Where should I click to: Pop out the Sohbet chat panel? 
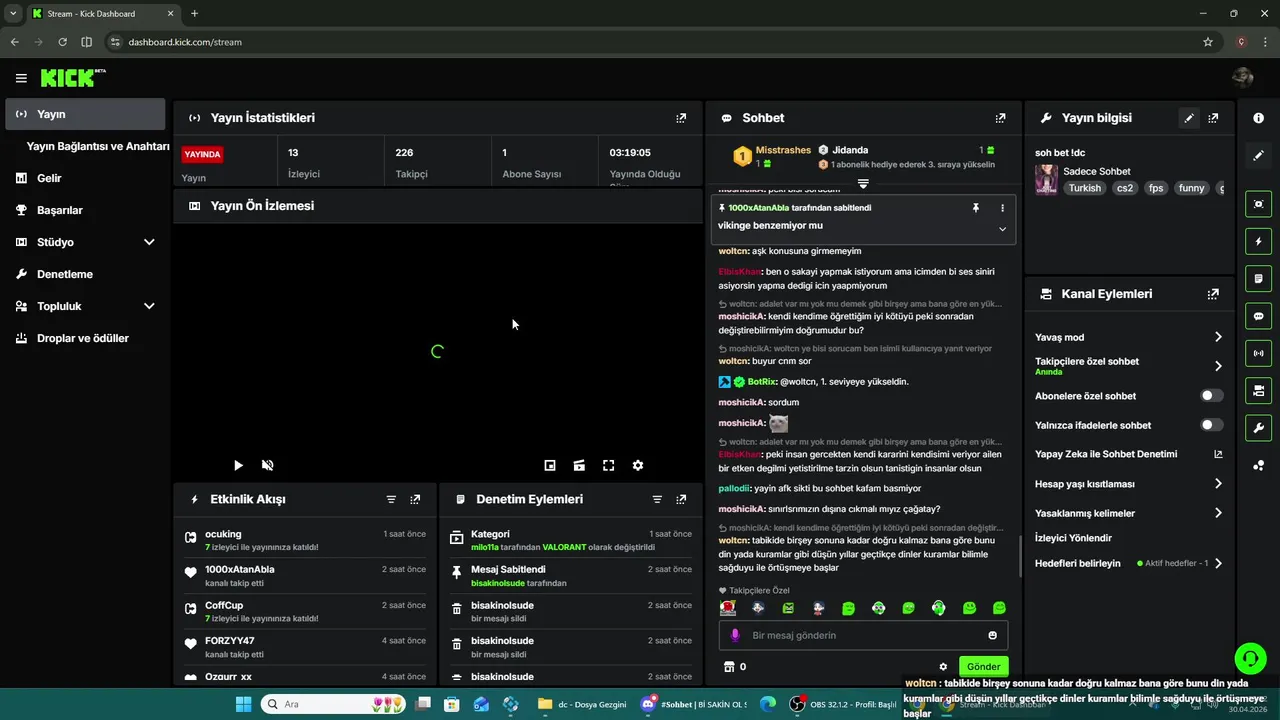pyautogui.click(x=1000, y=118)
